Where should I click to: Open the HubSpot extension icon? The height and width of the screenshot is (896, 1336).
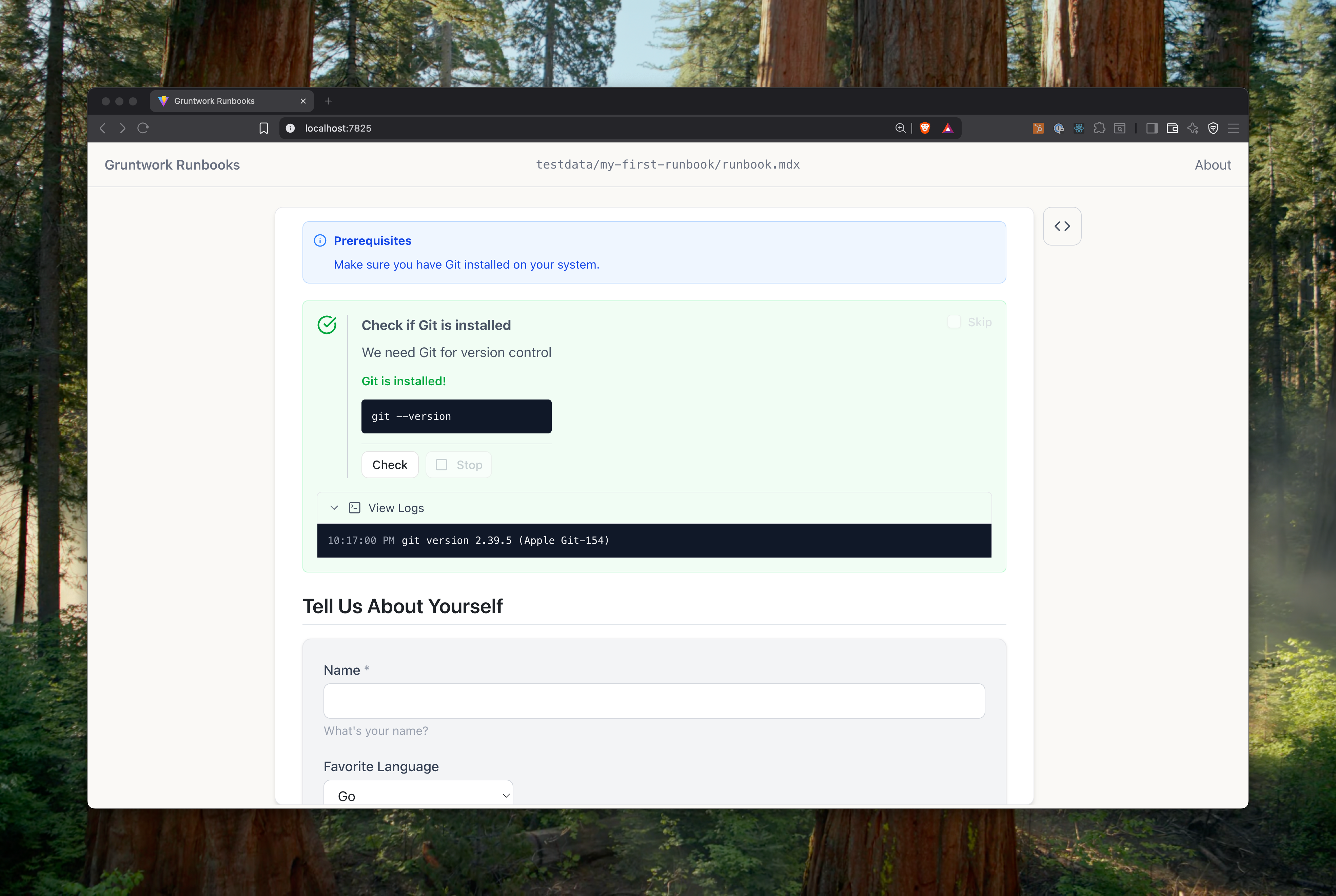pyautogui.click(x=1038, y=128)
